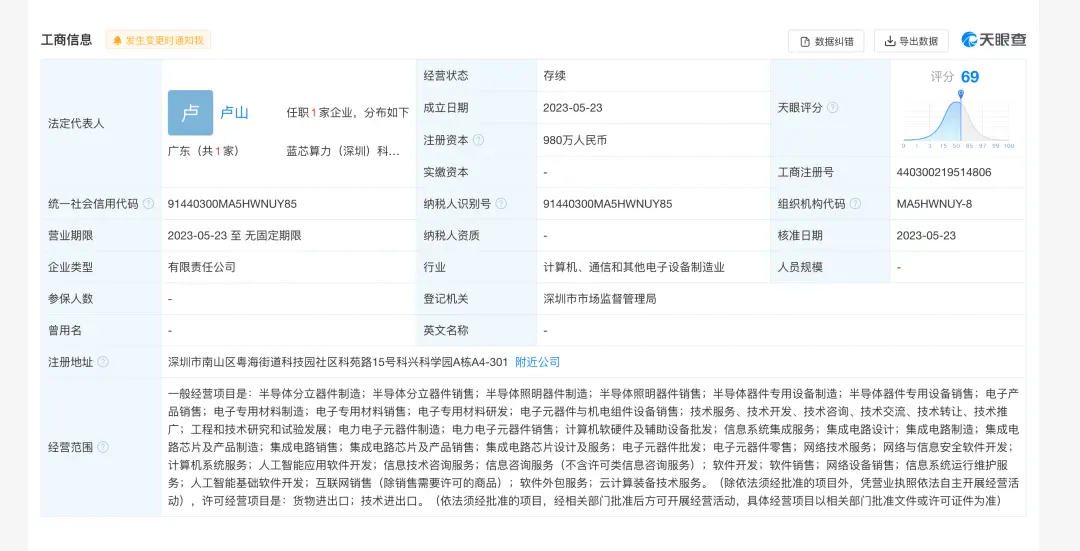Click the 核准日期 value 2023-05-23
The width and height of the screenshot is (1080, 551).
926,236
